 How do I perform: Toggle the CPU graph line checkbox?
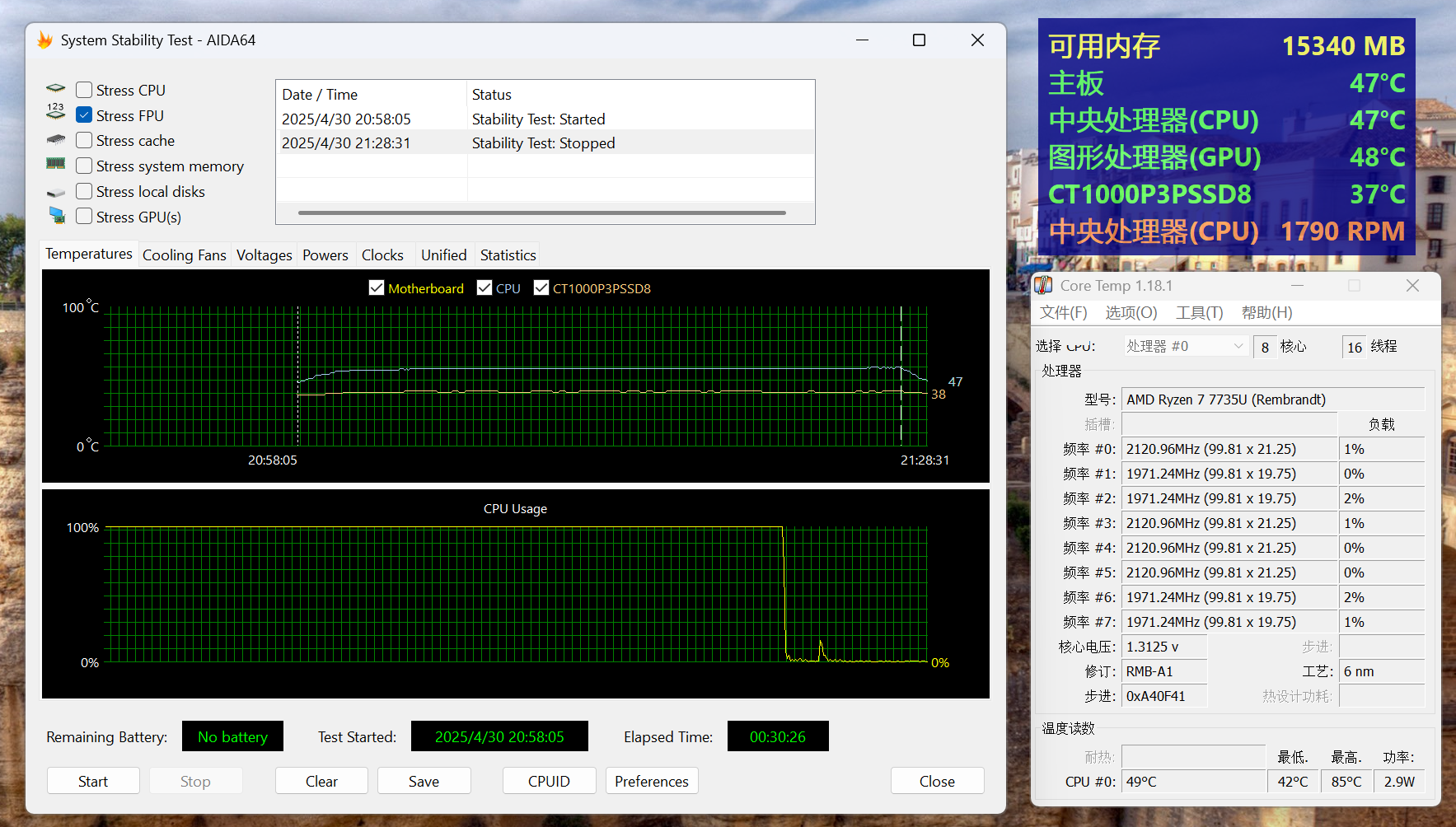(485, 287)
